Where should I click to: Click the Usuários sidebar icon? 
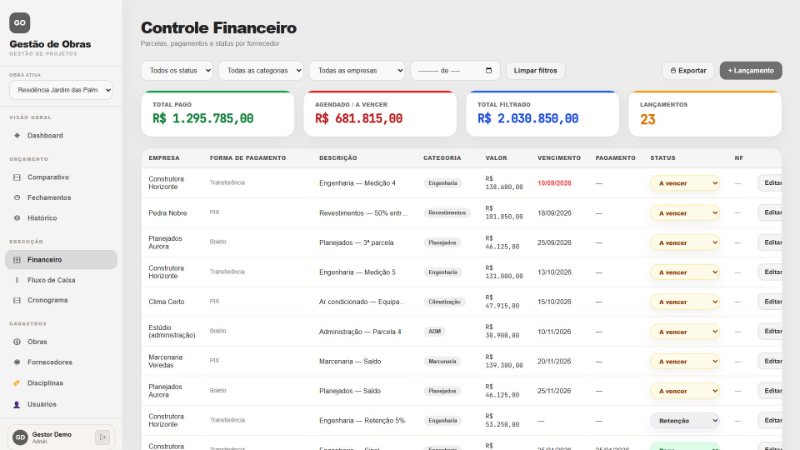(17, 404)
